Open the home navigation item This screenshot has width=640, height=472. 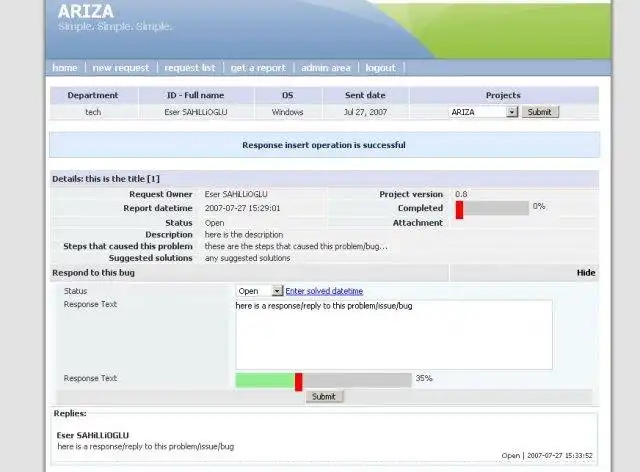click(x=64, y=68)
